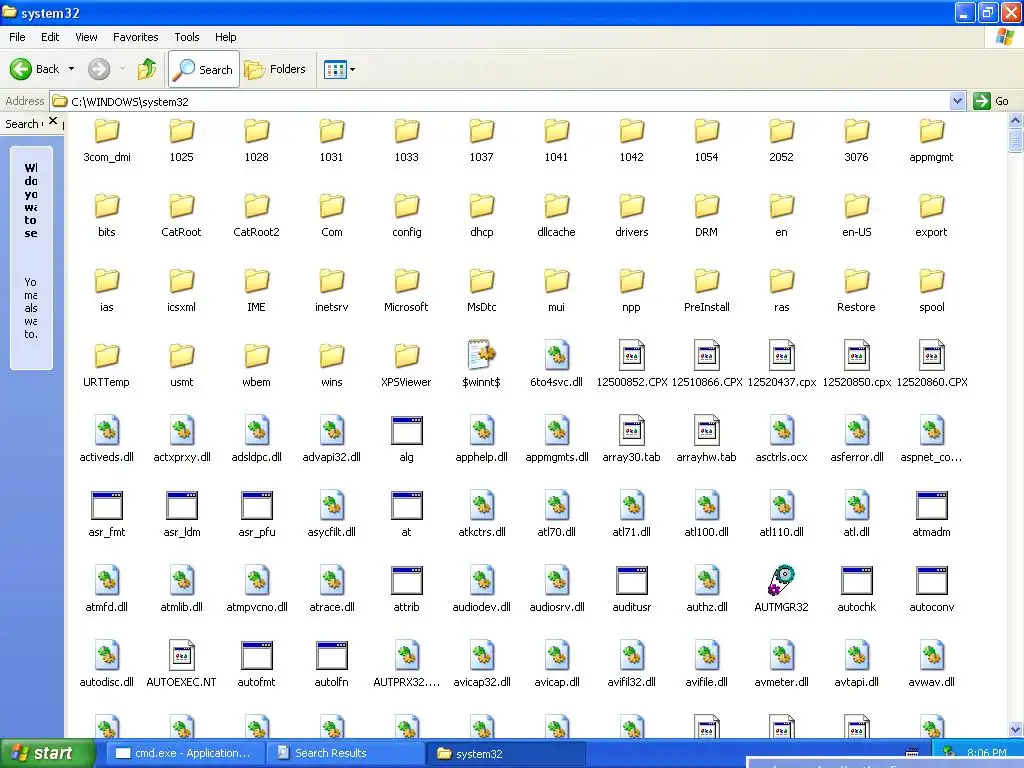The image size is (1024, 768).
Task: Select the wbem folder icon
Action: coord(256,357)
